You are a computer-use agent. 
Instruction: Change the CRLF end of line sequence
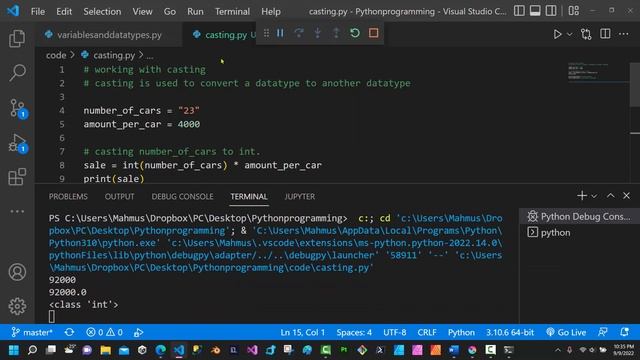(x=427, y=333)
